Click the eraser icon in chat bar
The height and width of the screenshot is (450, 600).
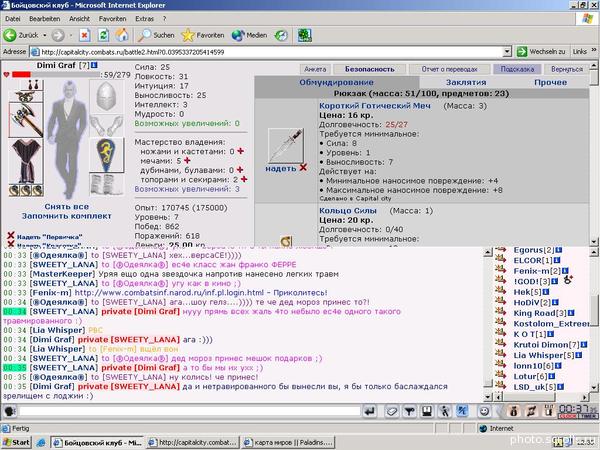pyautogui.click(x=391, y=412)
